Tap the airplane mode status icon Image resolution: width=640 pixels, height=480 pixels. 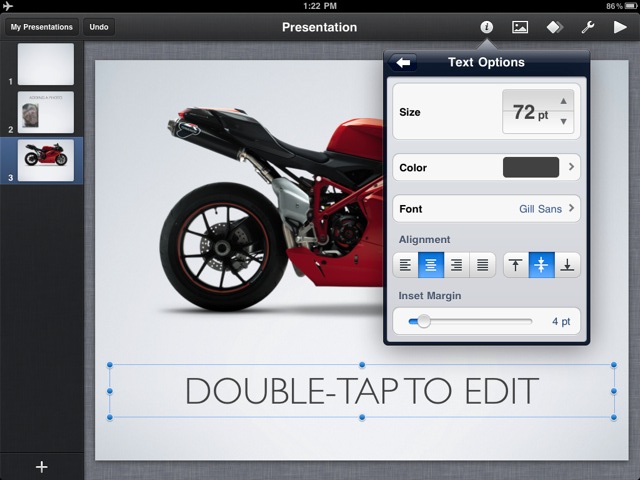8,6
